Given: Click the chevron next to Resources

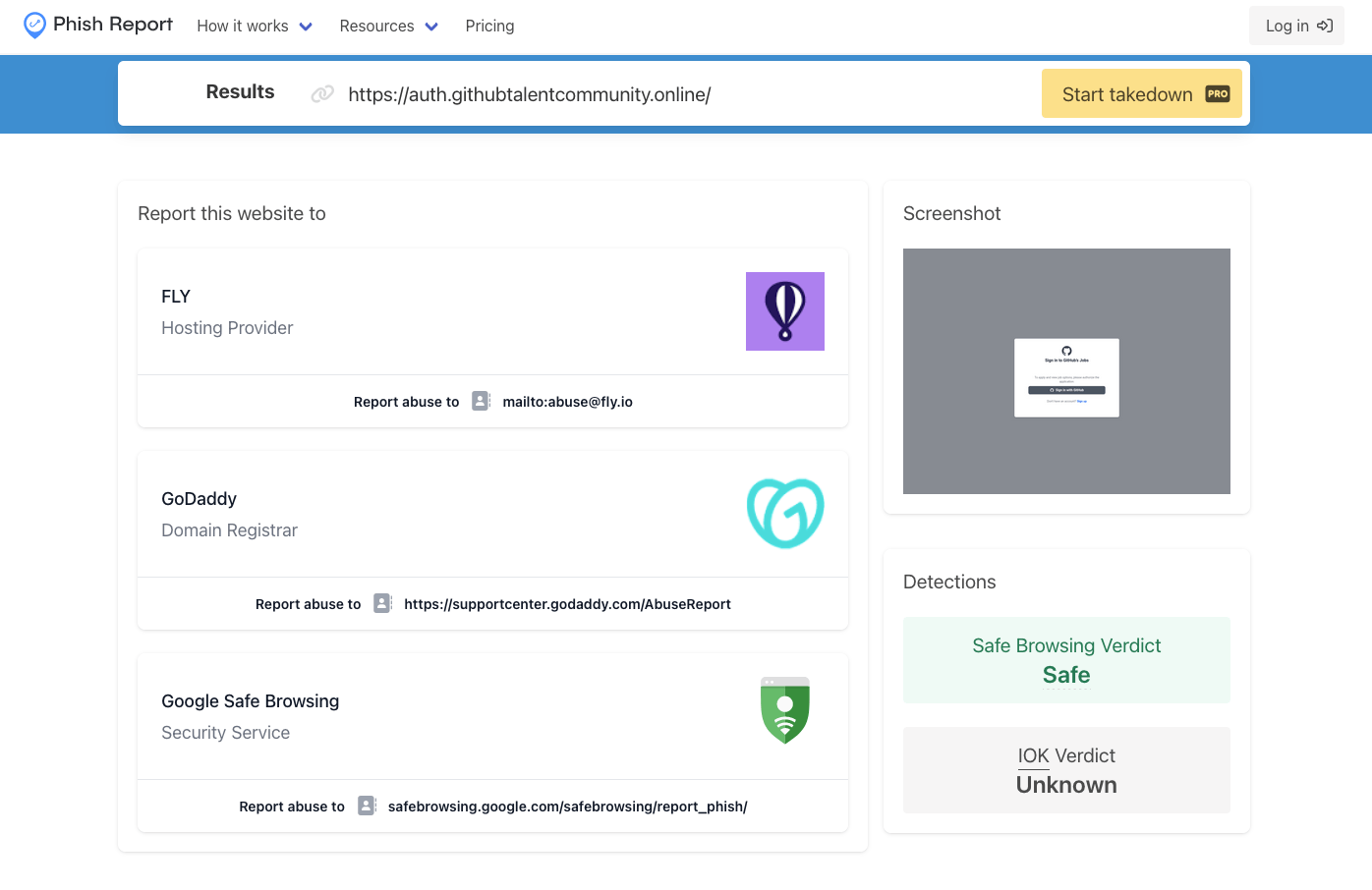Looking at the screenshot, I should pyautogui.click(x=431, y=27).
